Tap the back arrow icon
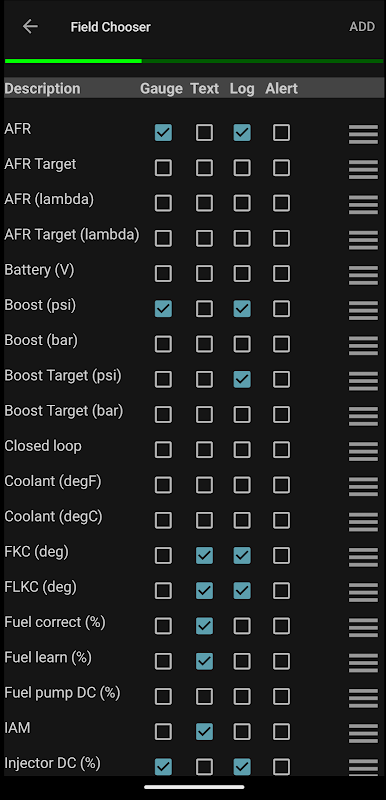Image resolution: width=386 pixels, height=800 pixels. click(x=30, y=27)
